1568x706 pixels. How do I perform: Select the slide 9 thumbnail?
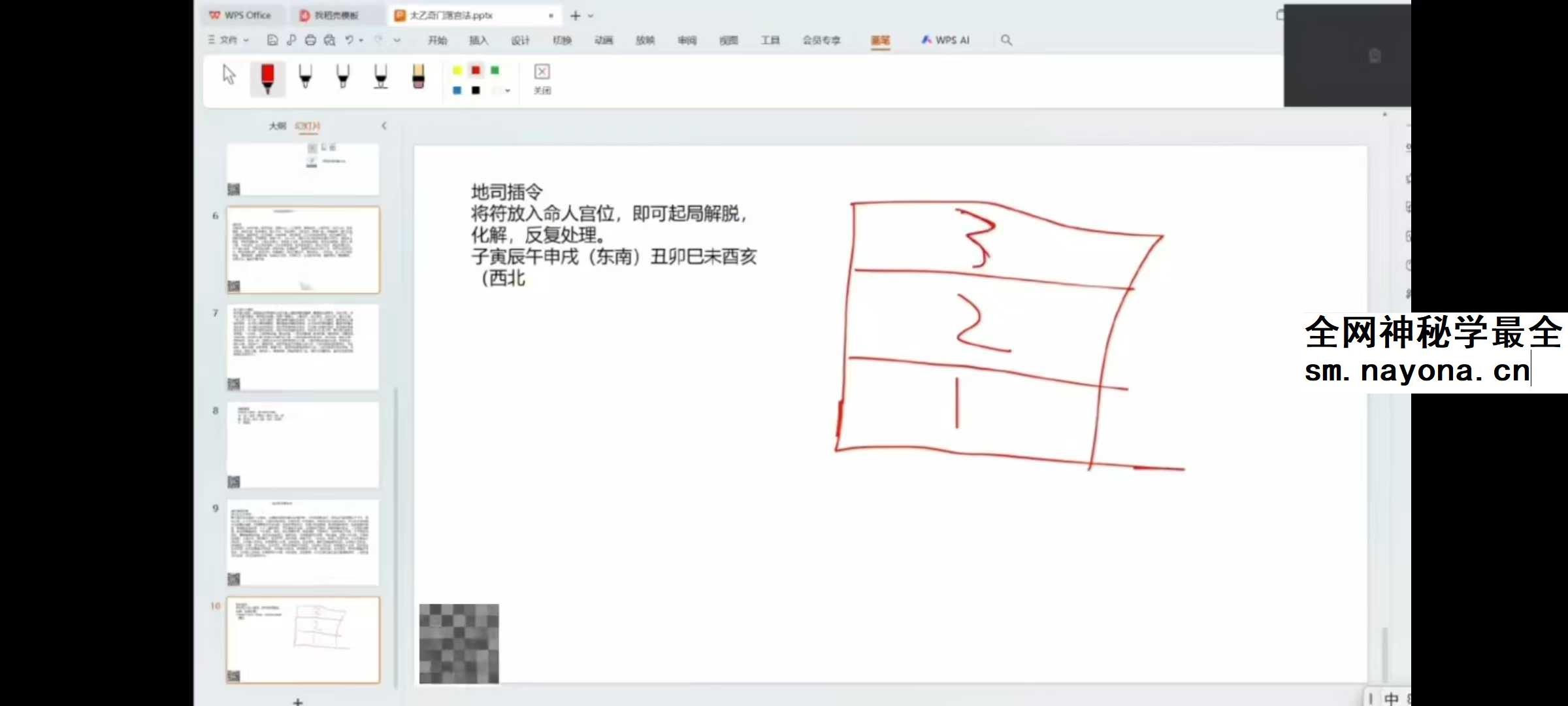[303, 543]
